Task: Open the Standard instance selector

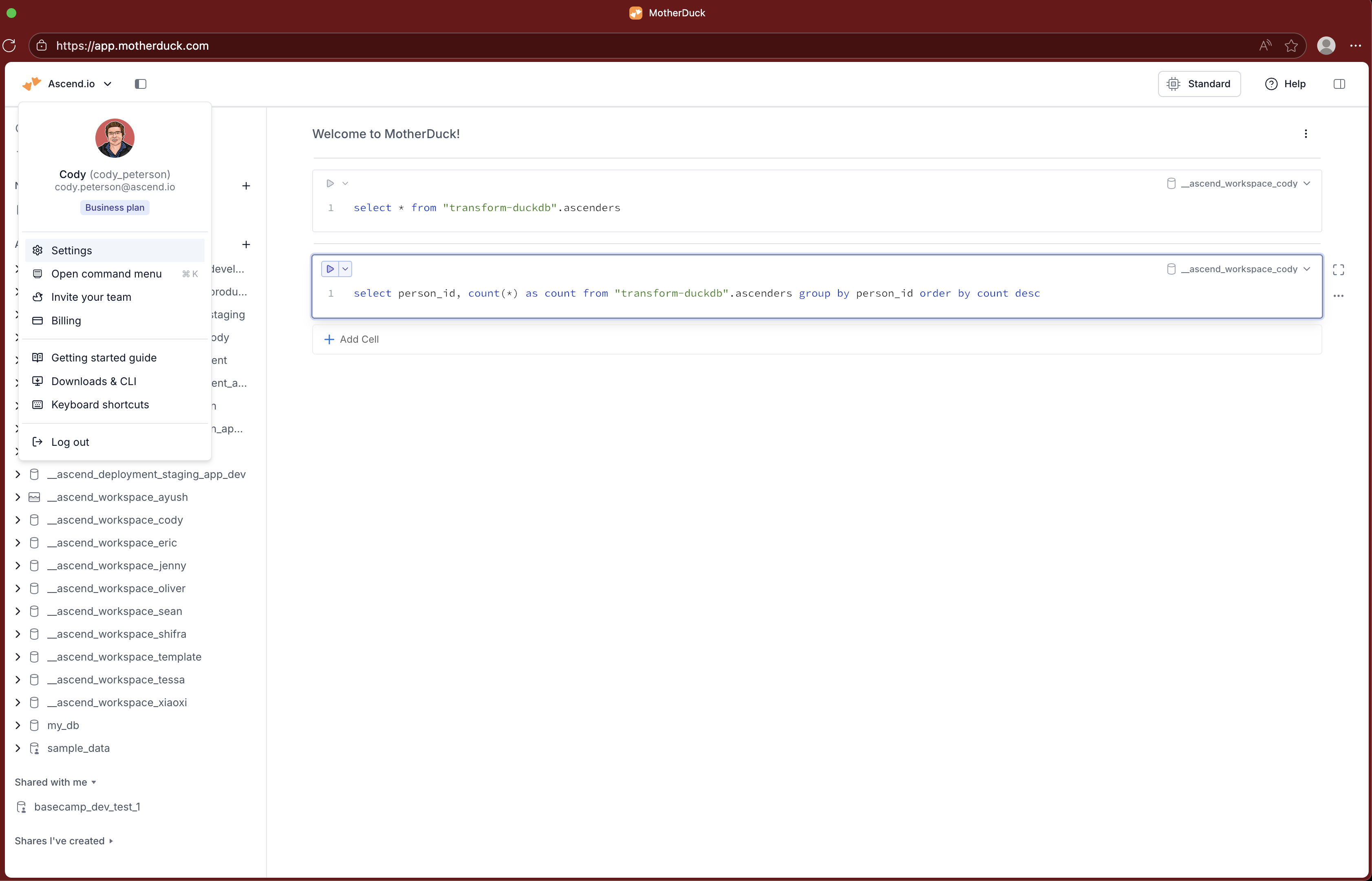Action: (x=1199, y=84)
